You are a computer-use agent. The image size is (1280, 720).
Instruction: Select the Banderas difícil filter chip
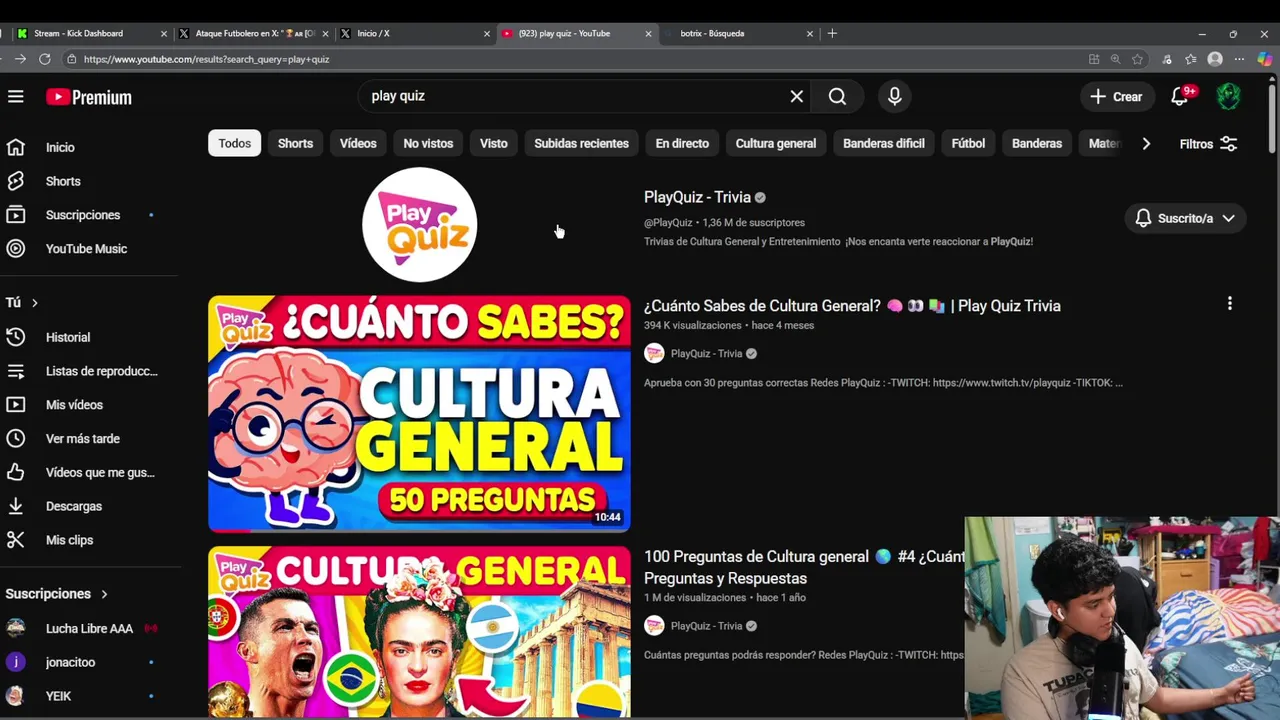click(884, 143)
